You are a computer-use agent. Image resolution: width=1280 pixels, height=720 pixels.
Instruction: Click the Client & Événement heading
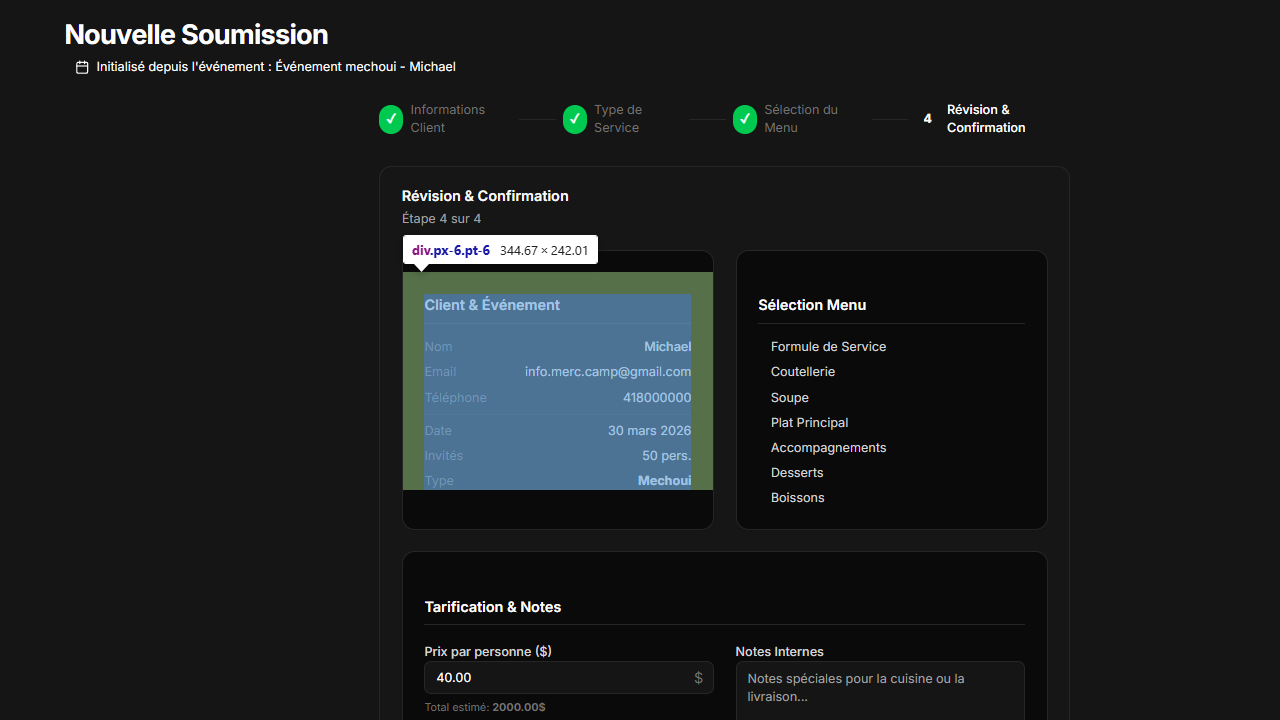492,305
